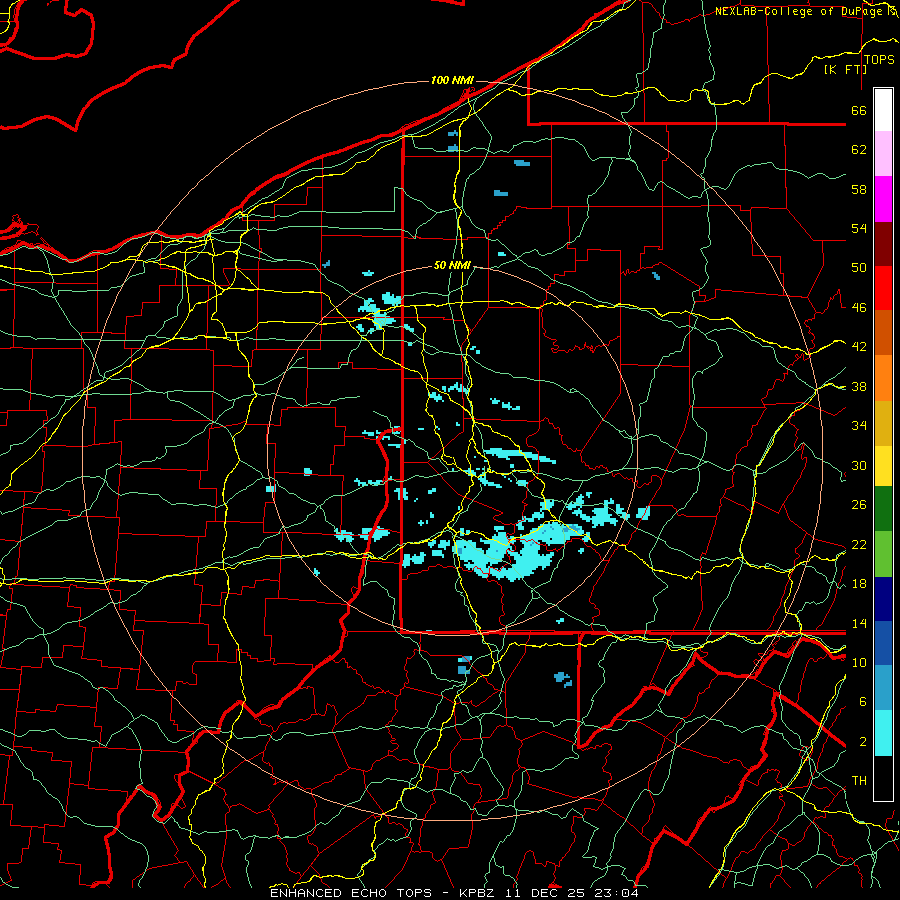
Task: Click the dark orange color scale segment
Action: coord(883,333)
